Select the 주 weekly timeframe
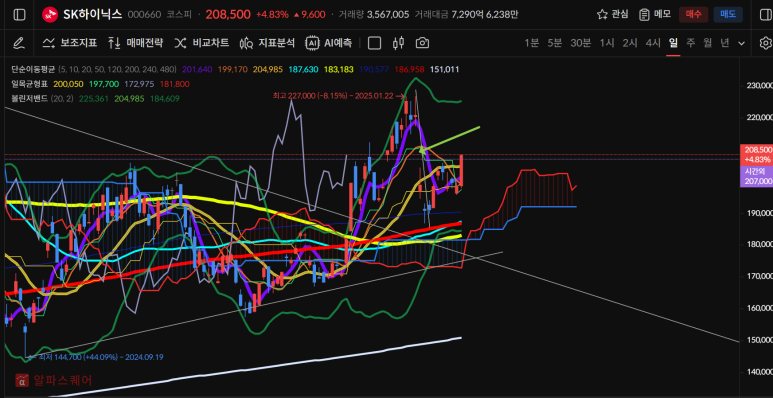This screenshot has height=398, width=773. [691, 43]
